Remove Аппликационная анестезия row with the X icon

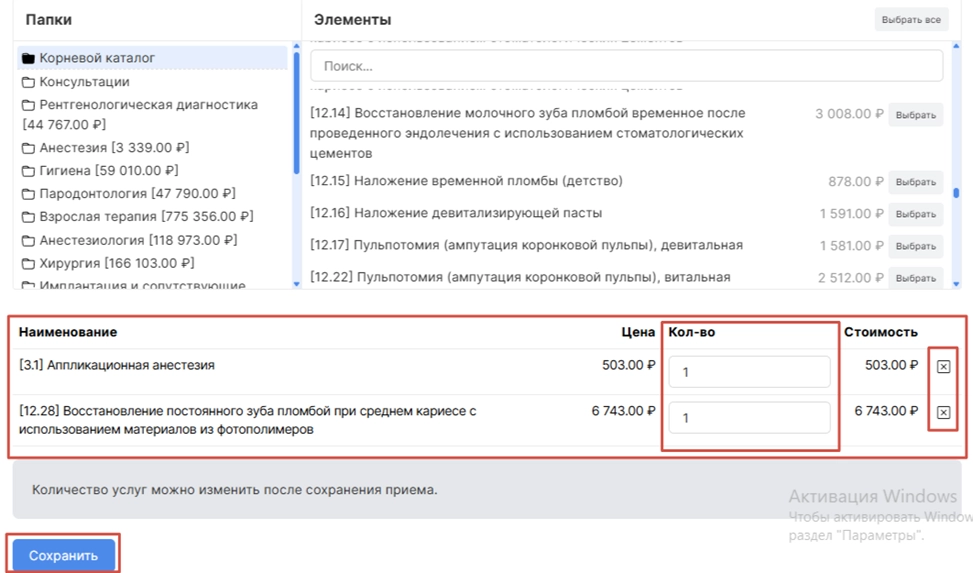(943, 367)
